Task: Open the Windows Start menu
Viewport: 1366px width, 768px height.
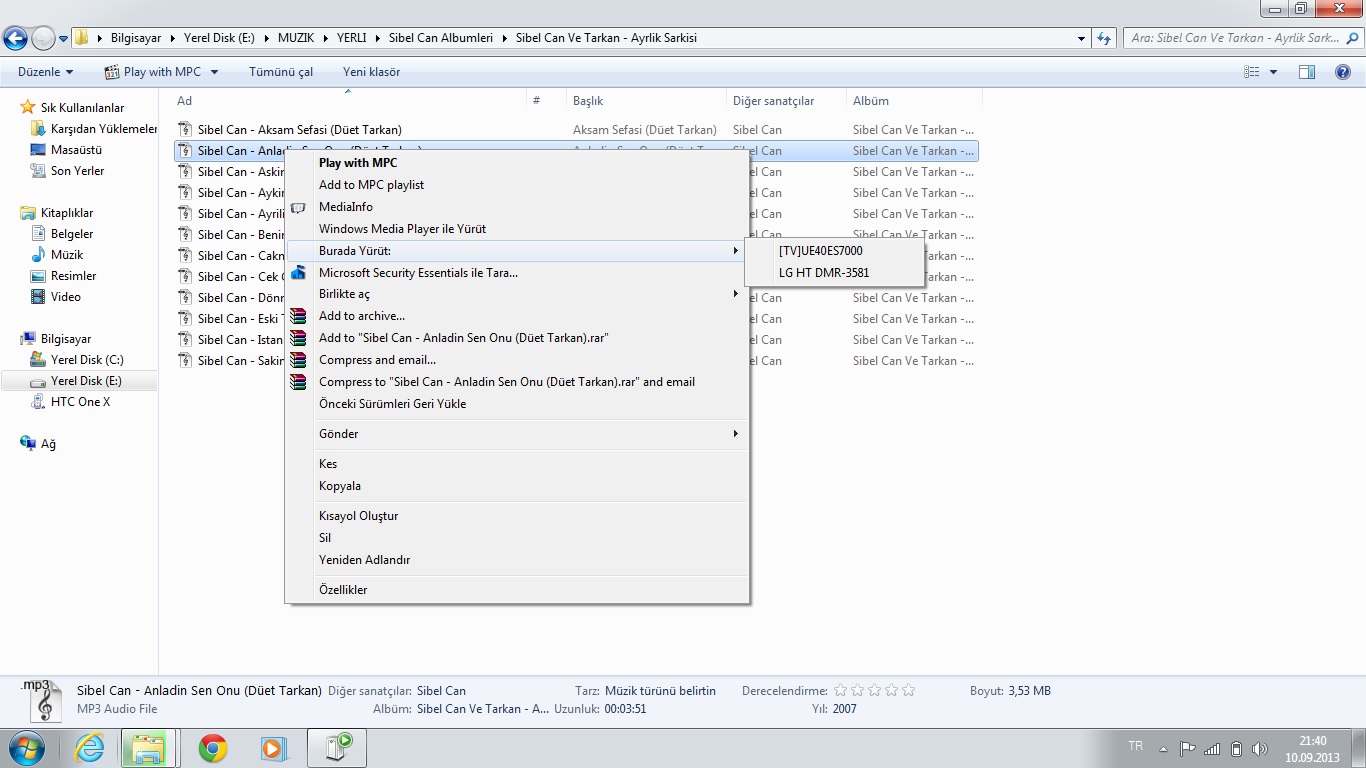Action: coord(26,748)
